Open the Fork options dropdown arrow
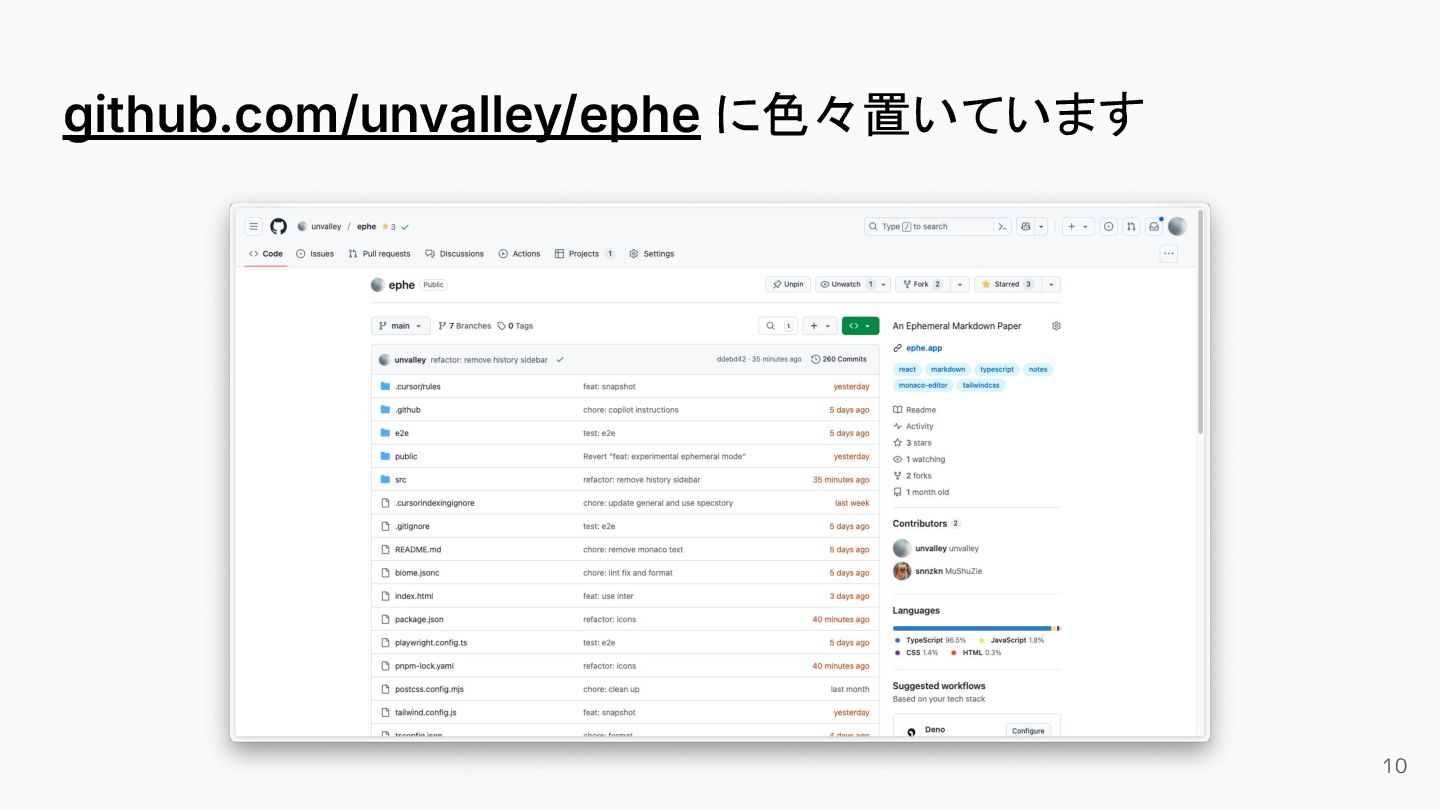 960,284
